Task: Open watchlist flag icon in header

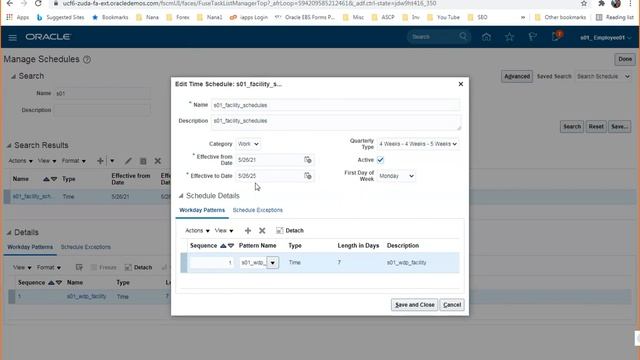Action: click(532, 37)
